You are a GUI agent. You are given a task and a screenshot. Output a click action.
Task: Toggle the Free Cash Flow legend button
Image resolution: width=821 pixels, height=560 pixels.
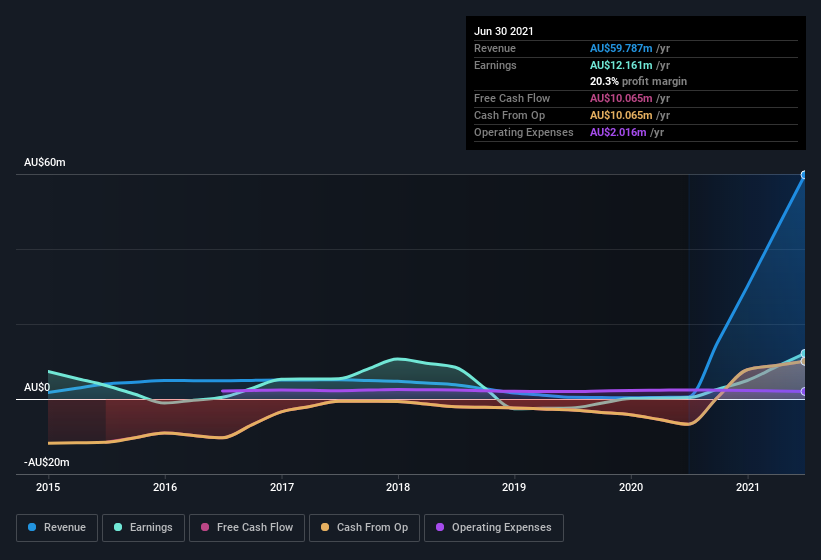coord(247,528)
